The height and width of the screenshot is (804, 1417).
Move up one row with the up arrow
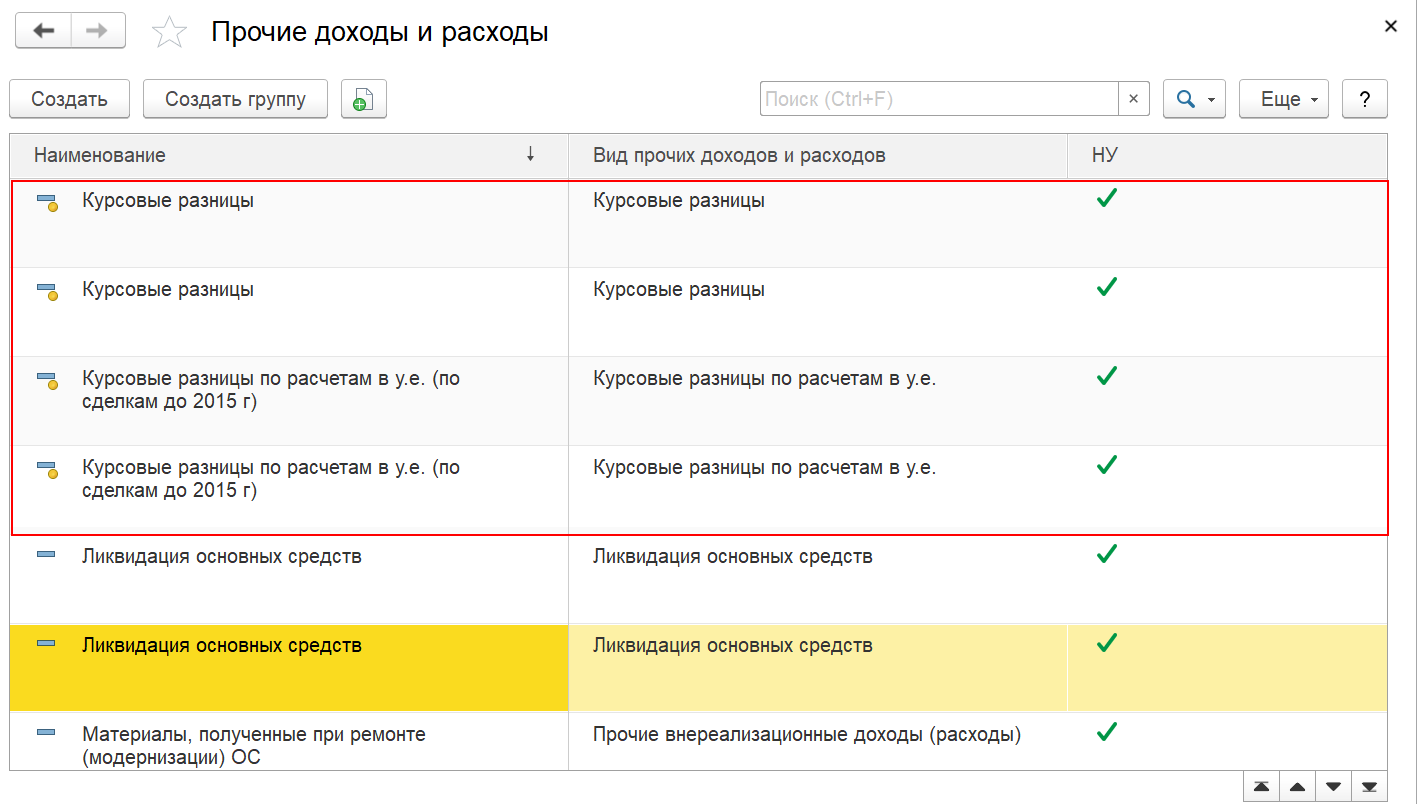pos(1297,786)
